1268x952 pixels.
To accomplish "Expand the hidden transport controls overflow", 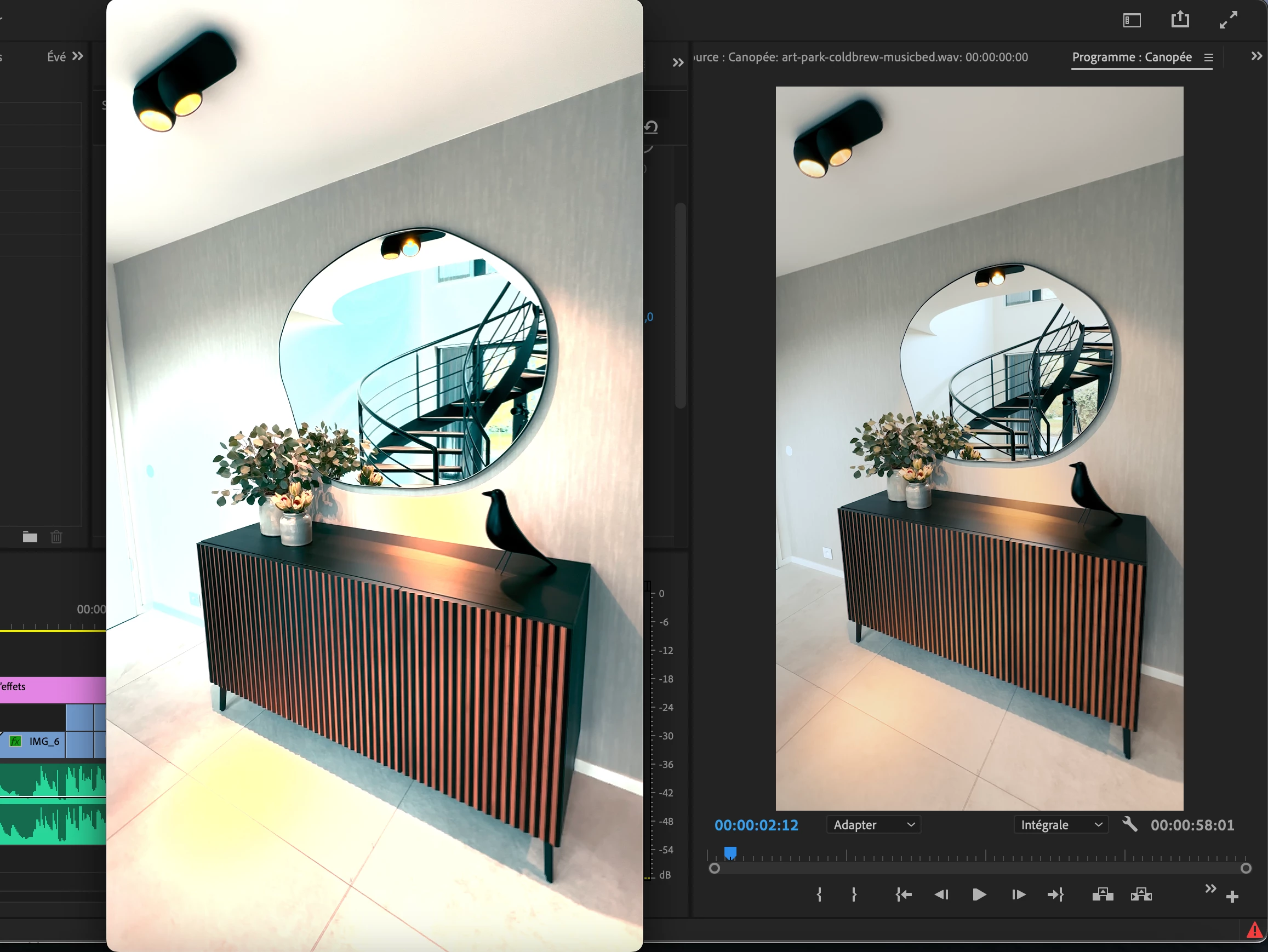I will click(1210, 888).
